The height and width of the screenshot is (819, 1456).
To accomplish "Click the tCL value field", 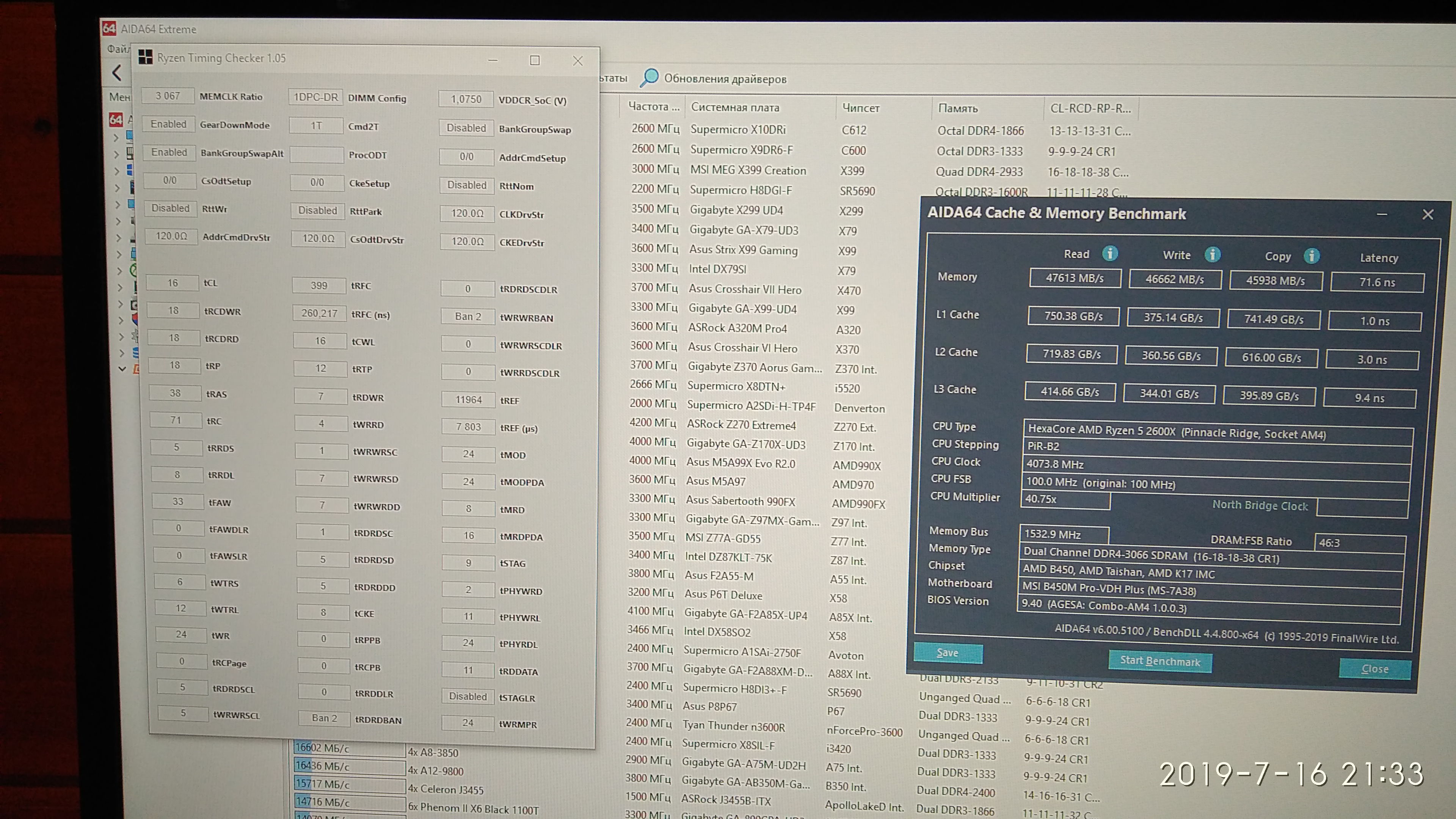I will pos(173,282).
